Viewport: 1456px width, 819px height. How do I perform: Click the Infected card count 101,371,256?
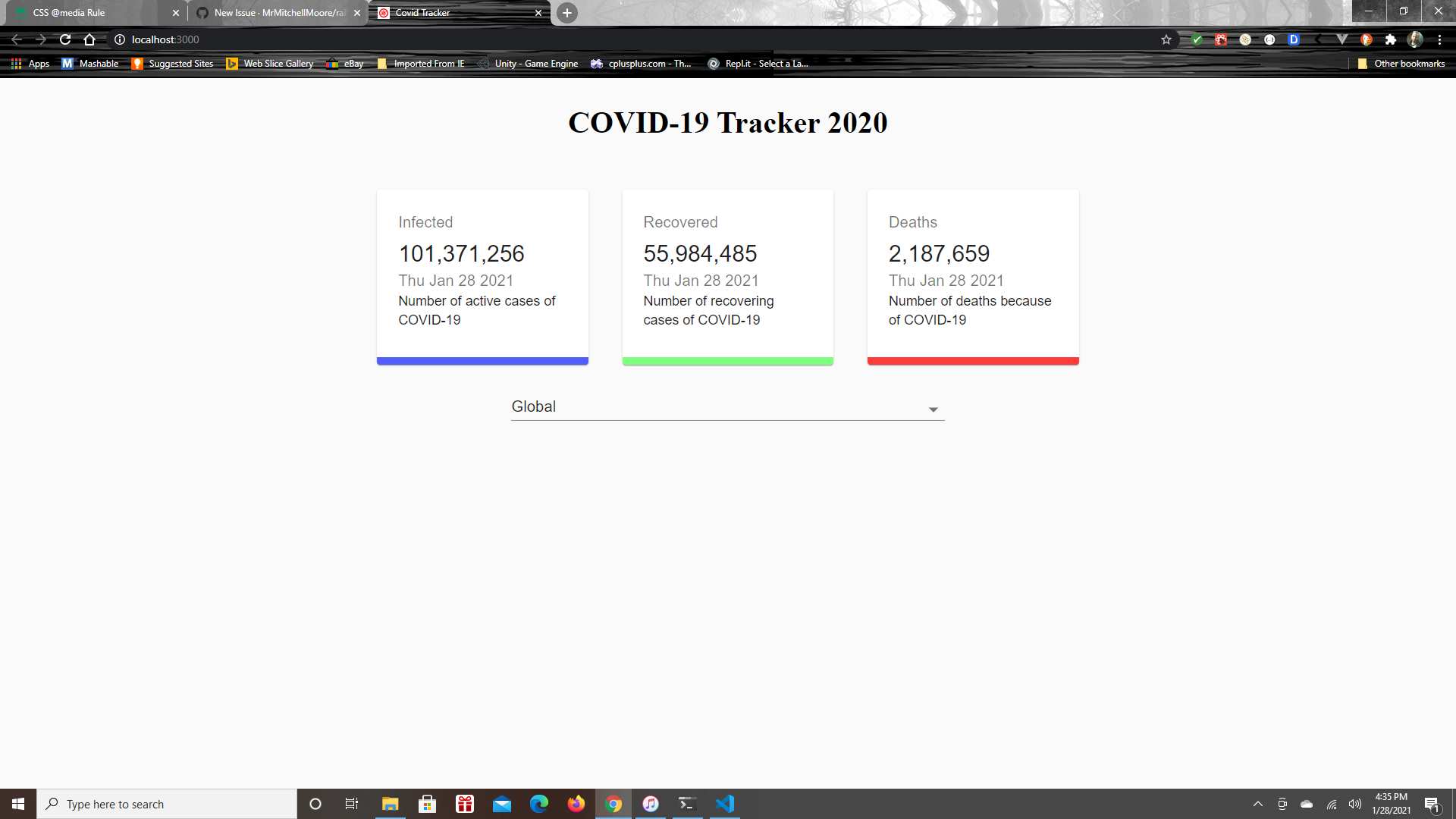pos(461,253)
